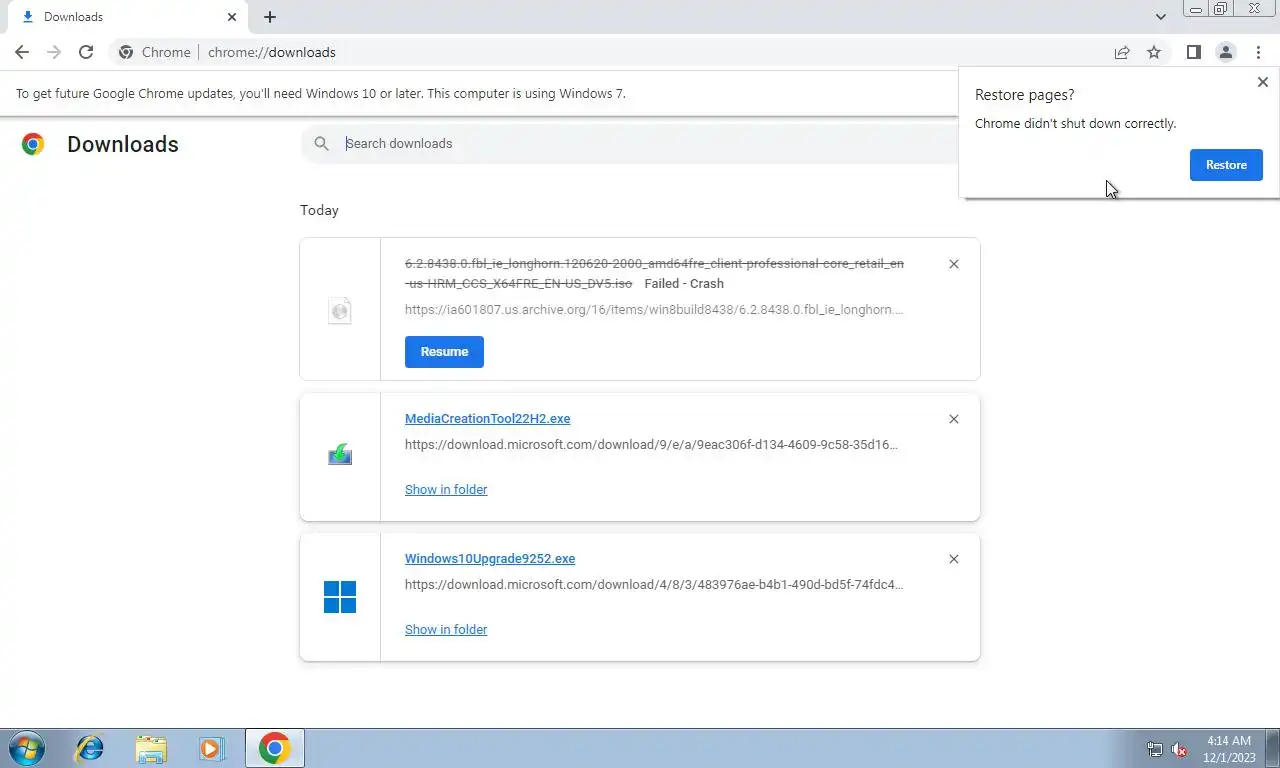Show MediaCreationTool22H2.exe in folder
This screenshot has height=768, width=1280.
(446, 489)
